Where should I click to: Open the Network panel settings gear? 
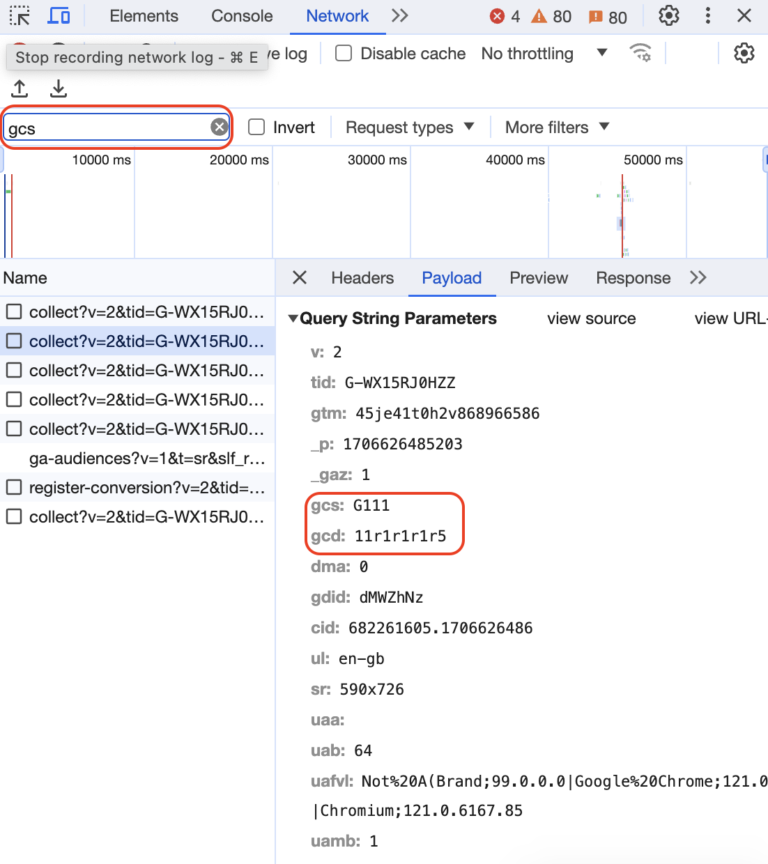point(744,54)
